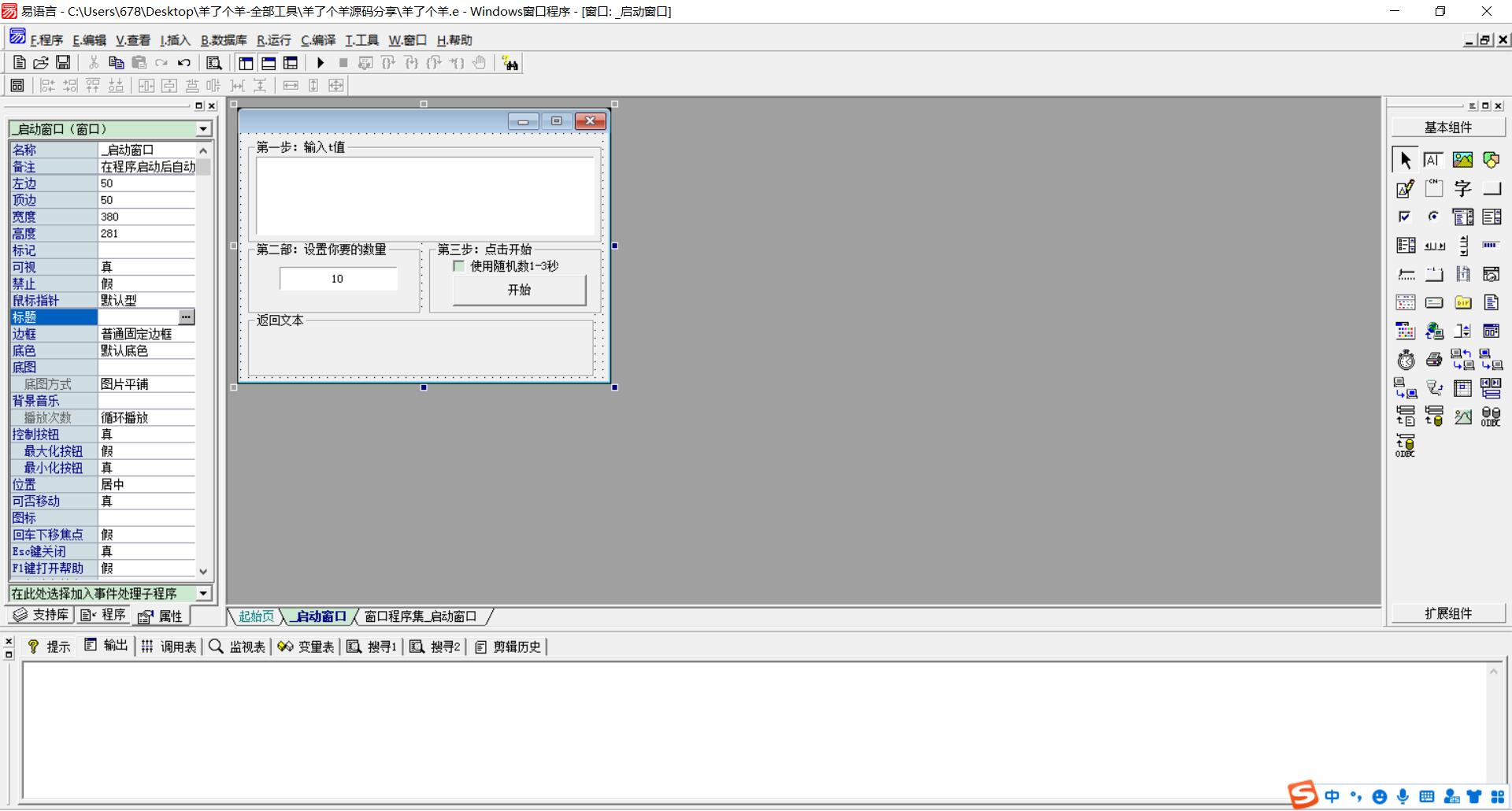This screenshot has width=1512, height=811.
Task: Open the H.帮助 menu
Action: point(454,40)
